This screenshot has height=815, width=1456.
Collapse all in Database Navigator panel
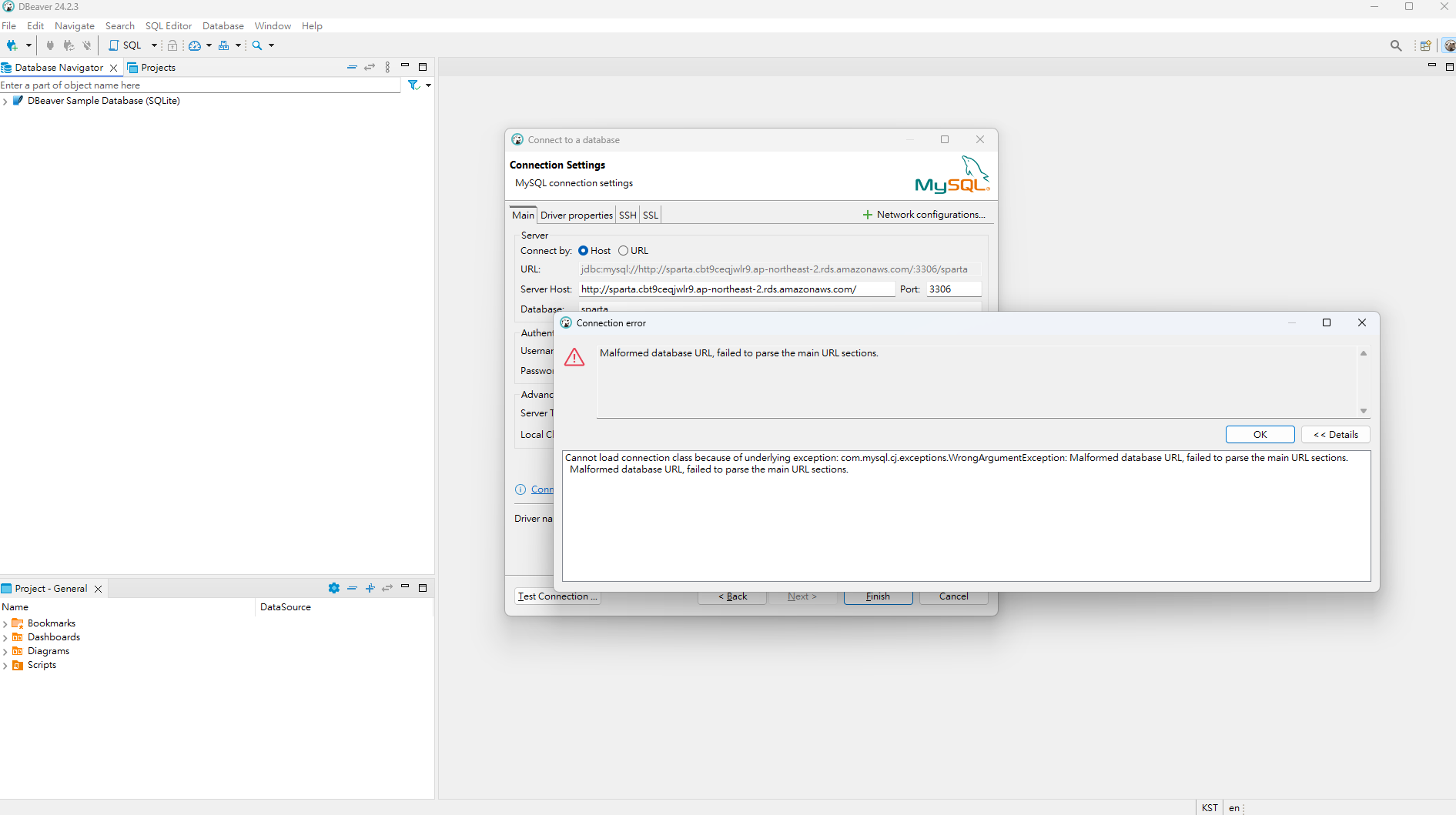coord(352,67)
